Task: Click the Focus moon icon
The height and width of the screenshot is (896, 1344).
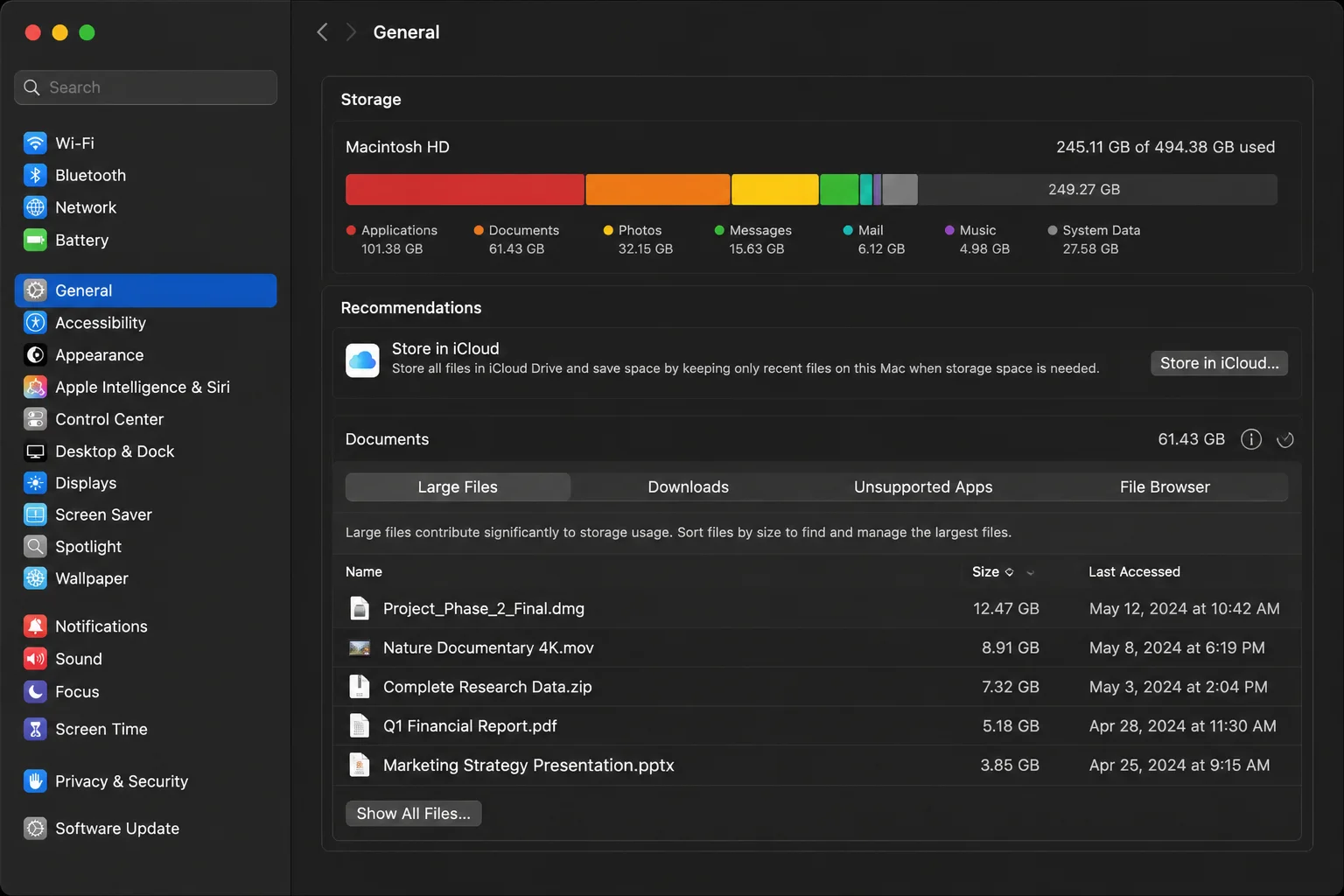Action: 35,692
